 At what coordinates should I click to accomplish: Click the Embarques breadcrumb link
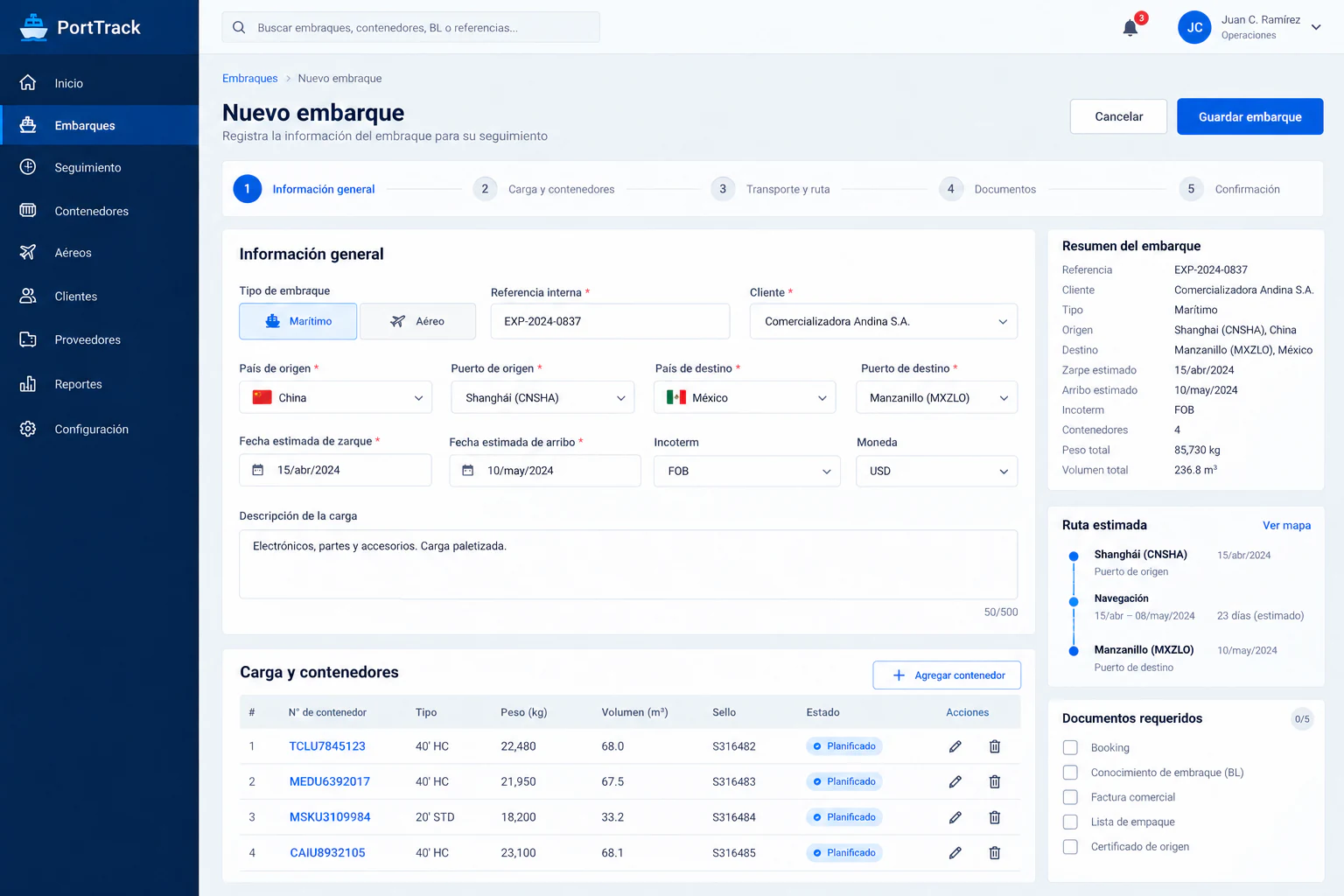pos(249,78)
